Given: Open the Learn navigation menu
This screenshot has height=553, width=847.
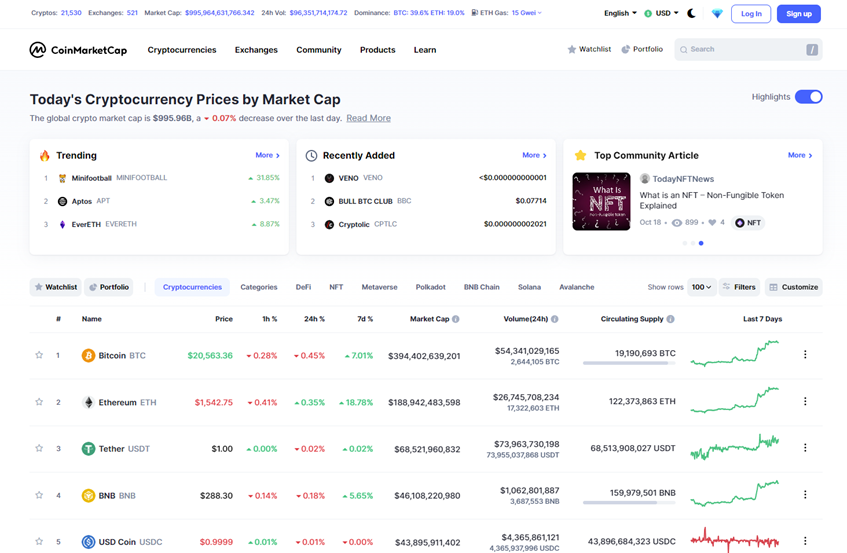Looking at the screenshot, I should coord(425,50).
